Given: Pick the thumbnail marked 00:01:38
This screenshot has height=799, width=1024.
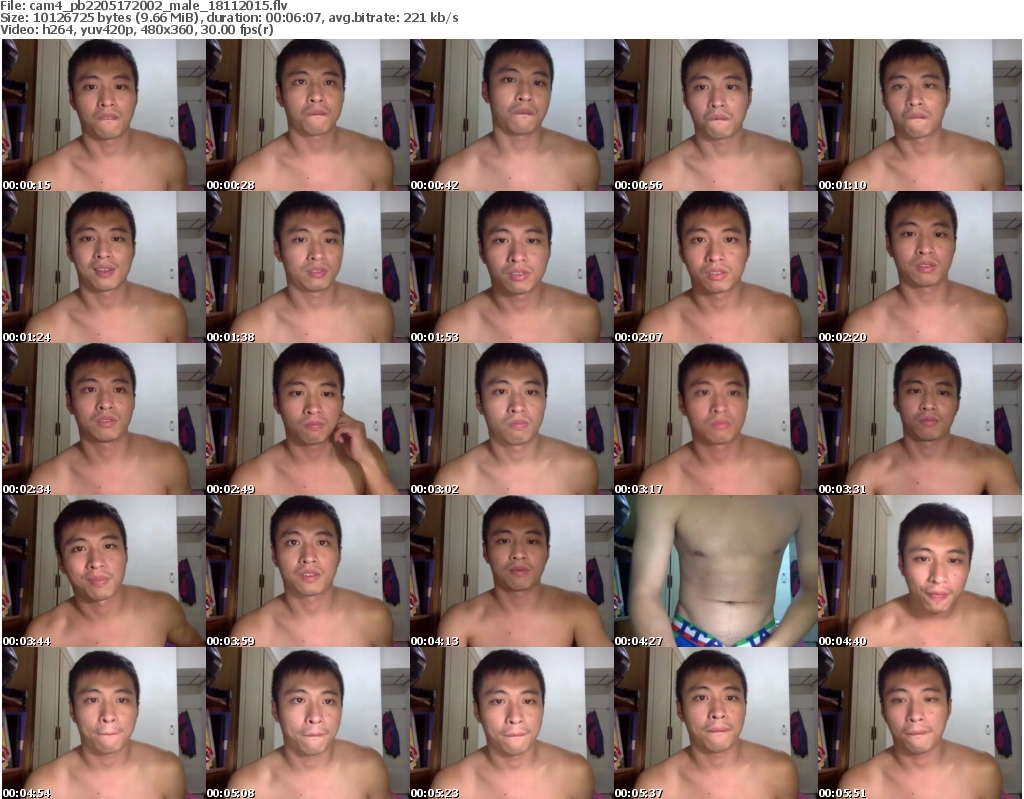Looking at the screenshot, I should (x=308, y=267).
